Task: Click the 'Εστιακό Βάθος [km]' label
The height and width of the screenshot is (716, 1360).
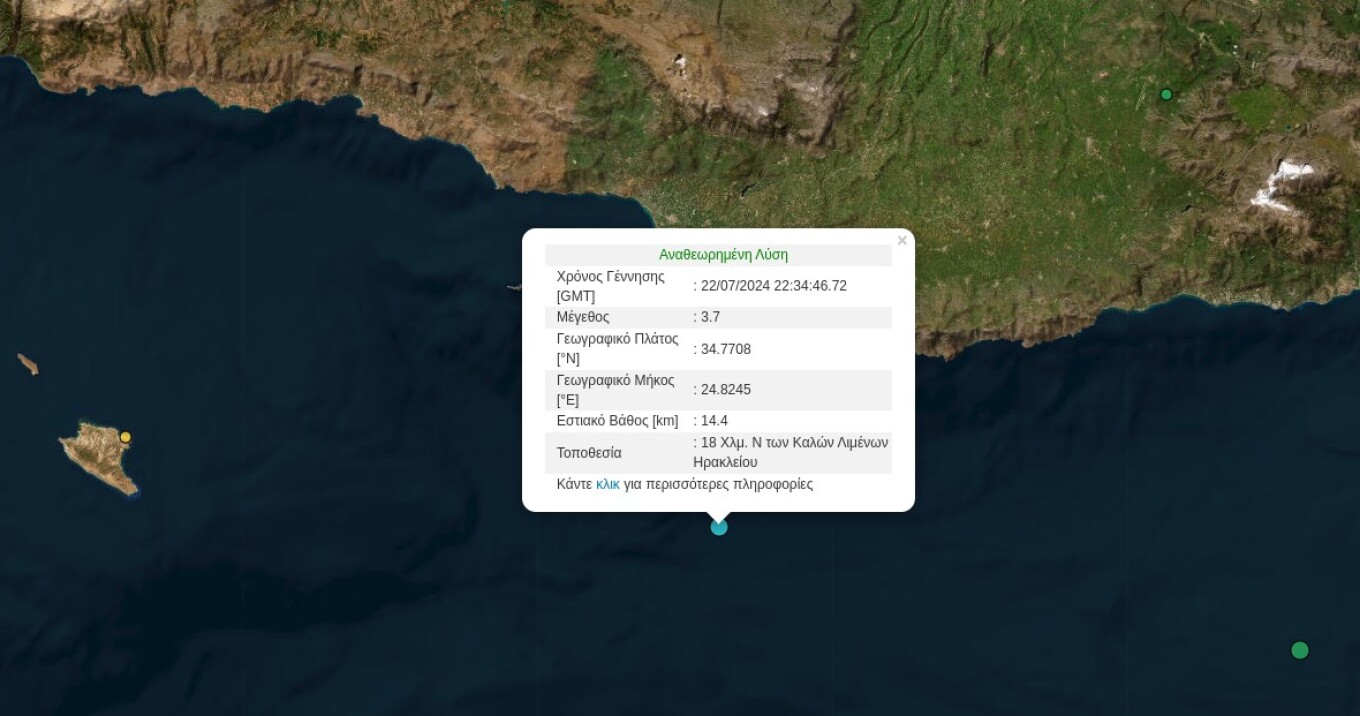Action: click(617, 421)
